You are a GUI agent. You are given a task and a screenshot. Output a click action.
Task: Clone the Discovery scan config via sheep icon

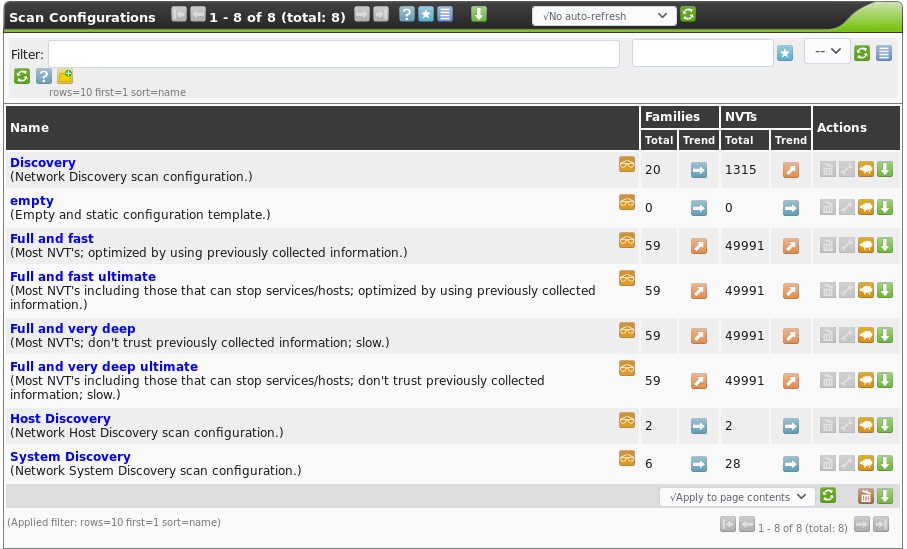click(x=866, y=169)
